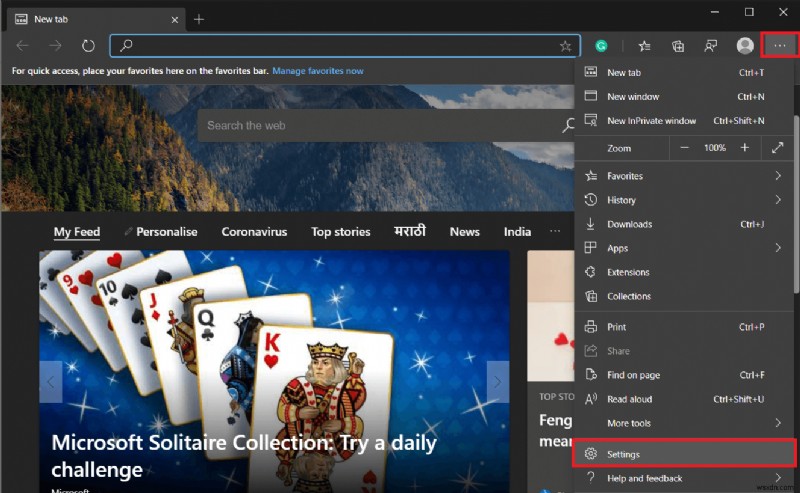This screenshot has width=800, height=493.
Task: Click the magnifier icon in Search the web box
Action: (x=567, y=125)
